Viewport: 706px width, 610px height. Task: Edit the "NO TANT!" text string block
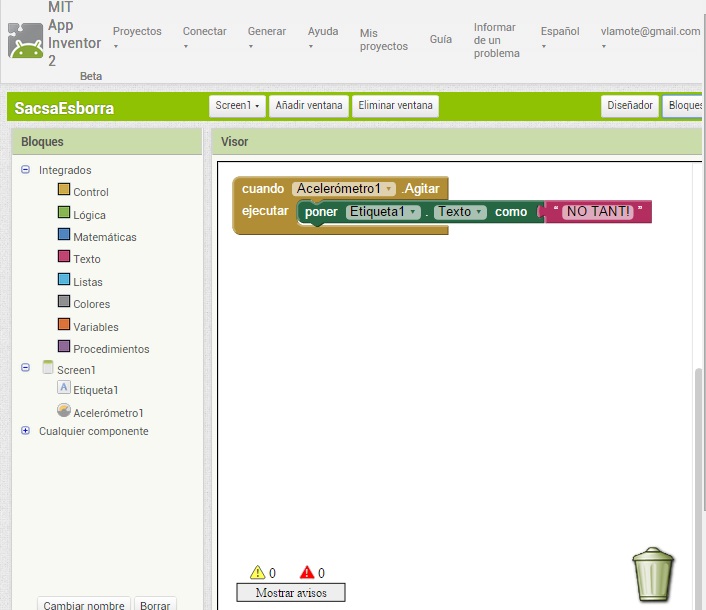(x=598, y=211)
